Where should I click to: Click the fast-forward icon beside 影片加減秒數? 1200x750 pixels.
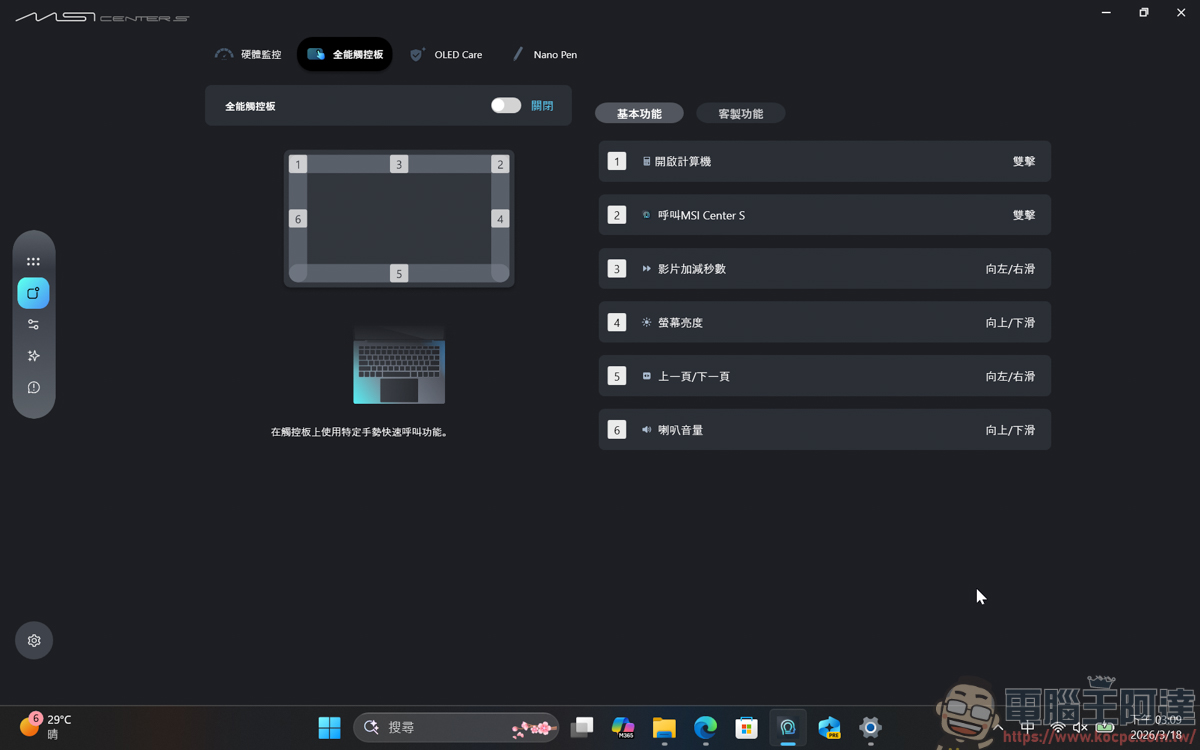point(645,268)
